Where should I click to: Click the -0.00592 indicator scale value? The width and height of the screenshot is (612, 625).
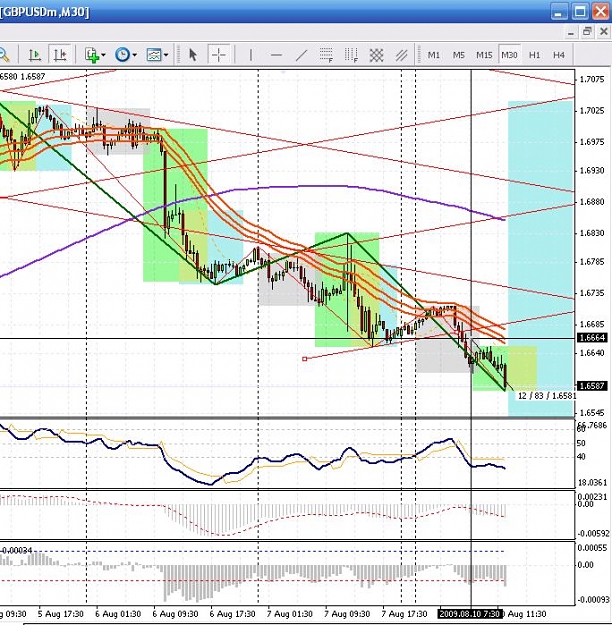593,533
